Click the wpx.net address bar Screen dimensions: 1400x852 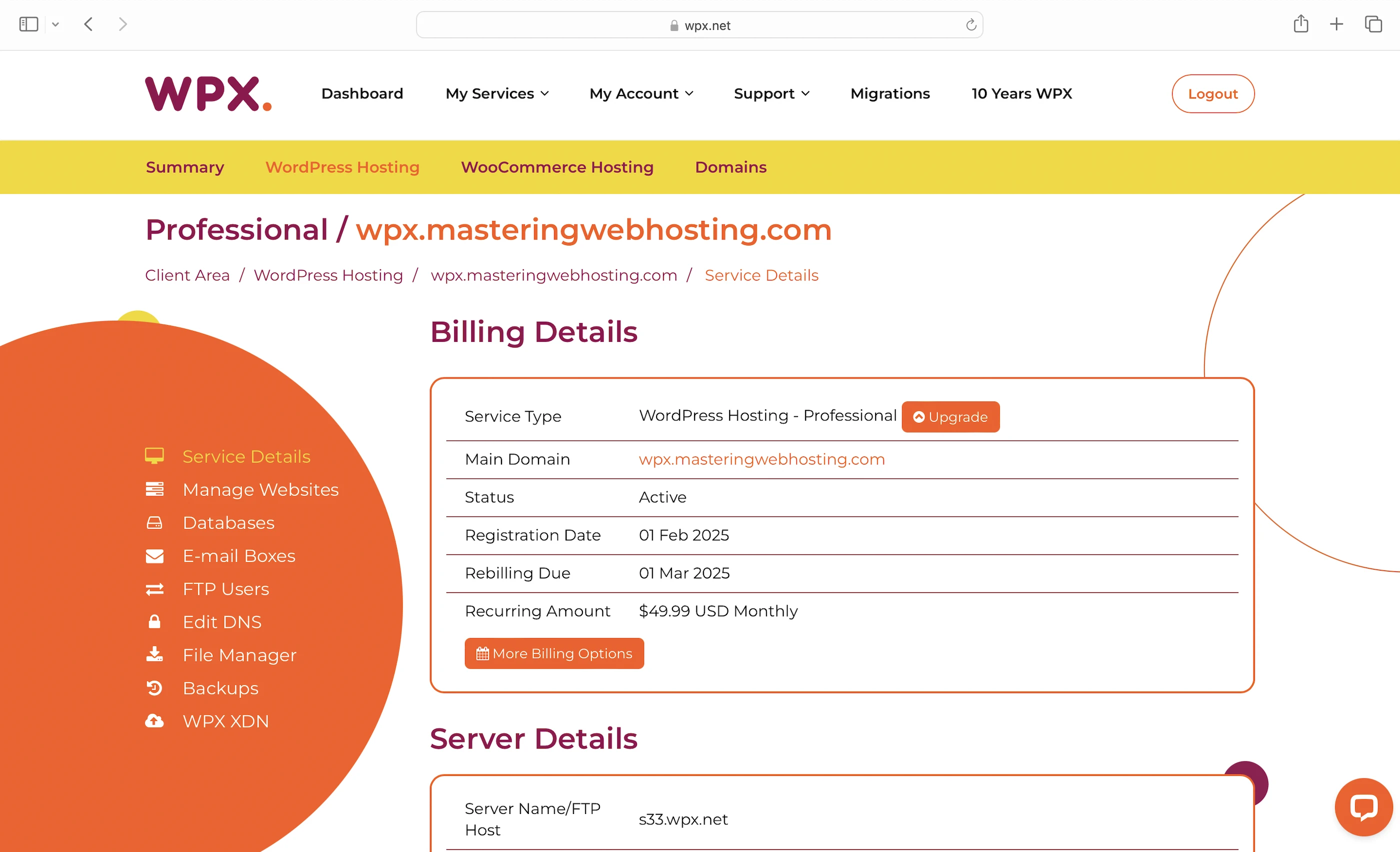click(699, 25)
